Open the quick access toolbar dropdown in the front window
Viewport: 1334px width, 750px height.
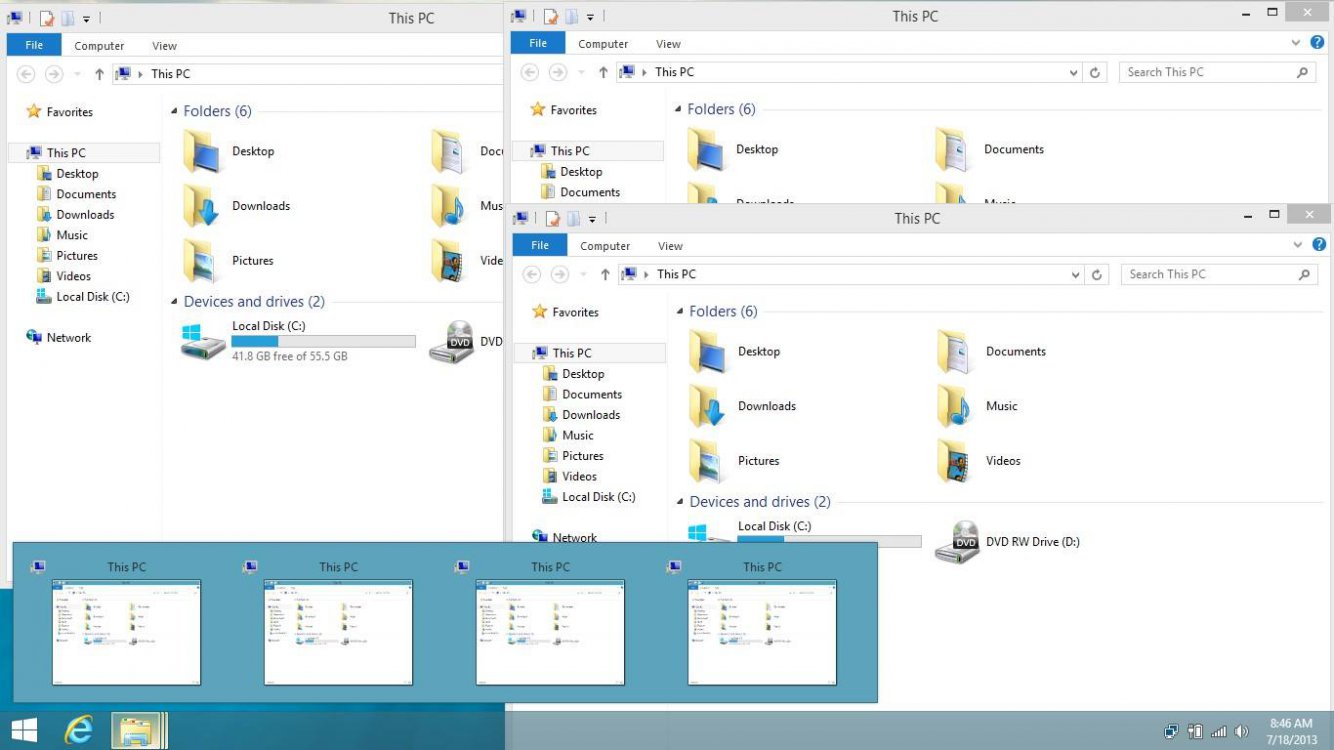point(592,219)
